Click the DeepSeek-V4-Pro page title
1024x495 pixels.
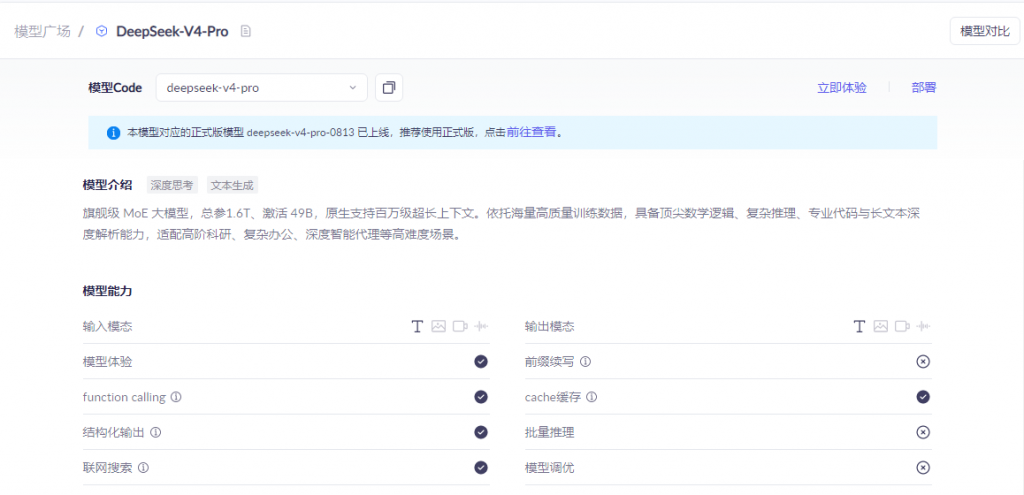172,31
